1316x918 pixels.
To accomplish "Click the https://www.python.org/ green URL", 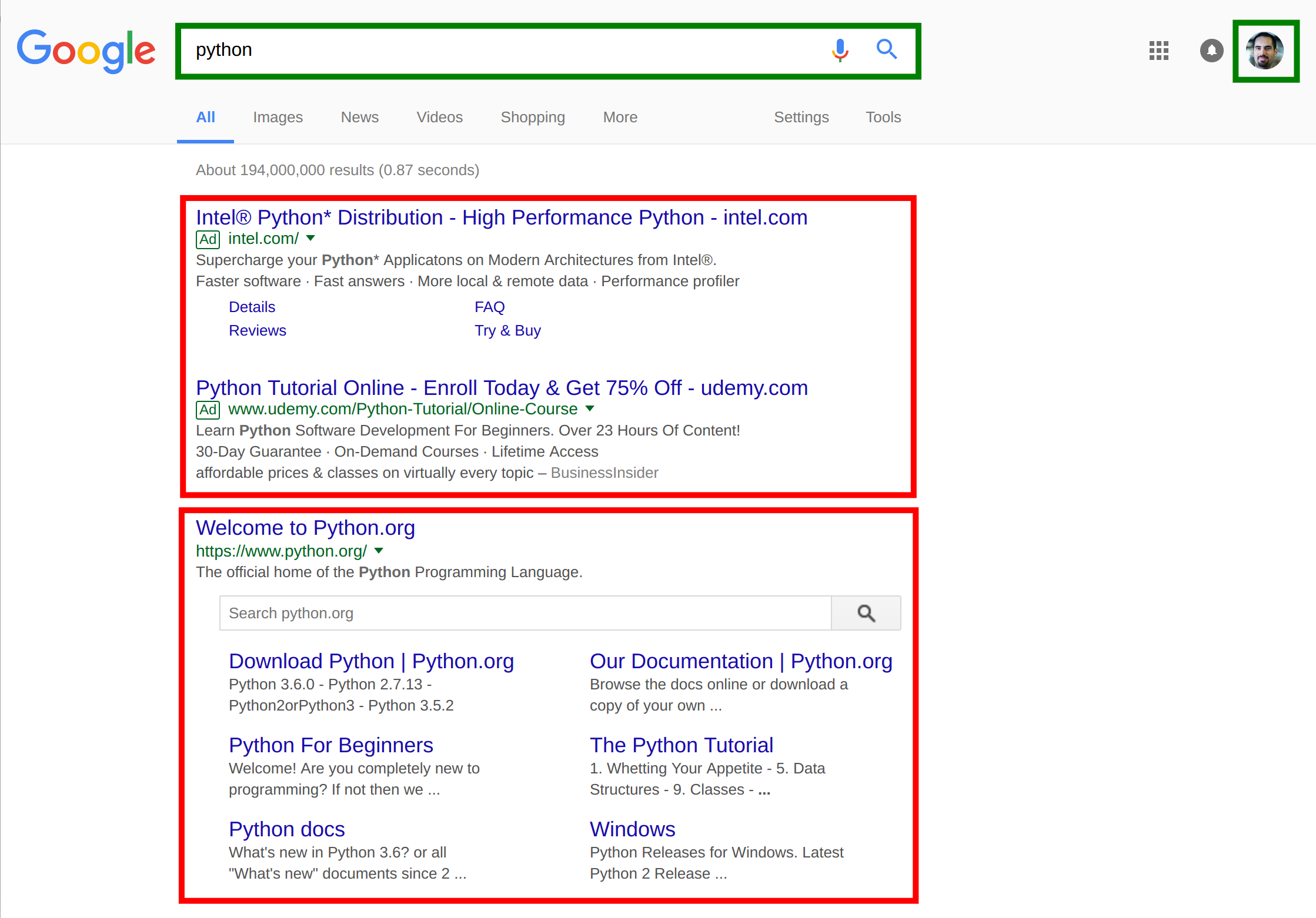I will pos(281,551).
